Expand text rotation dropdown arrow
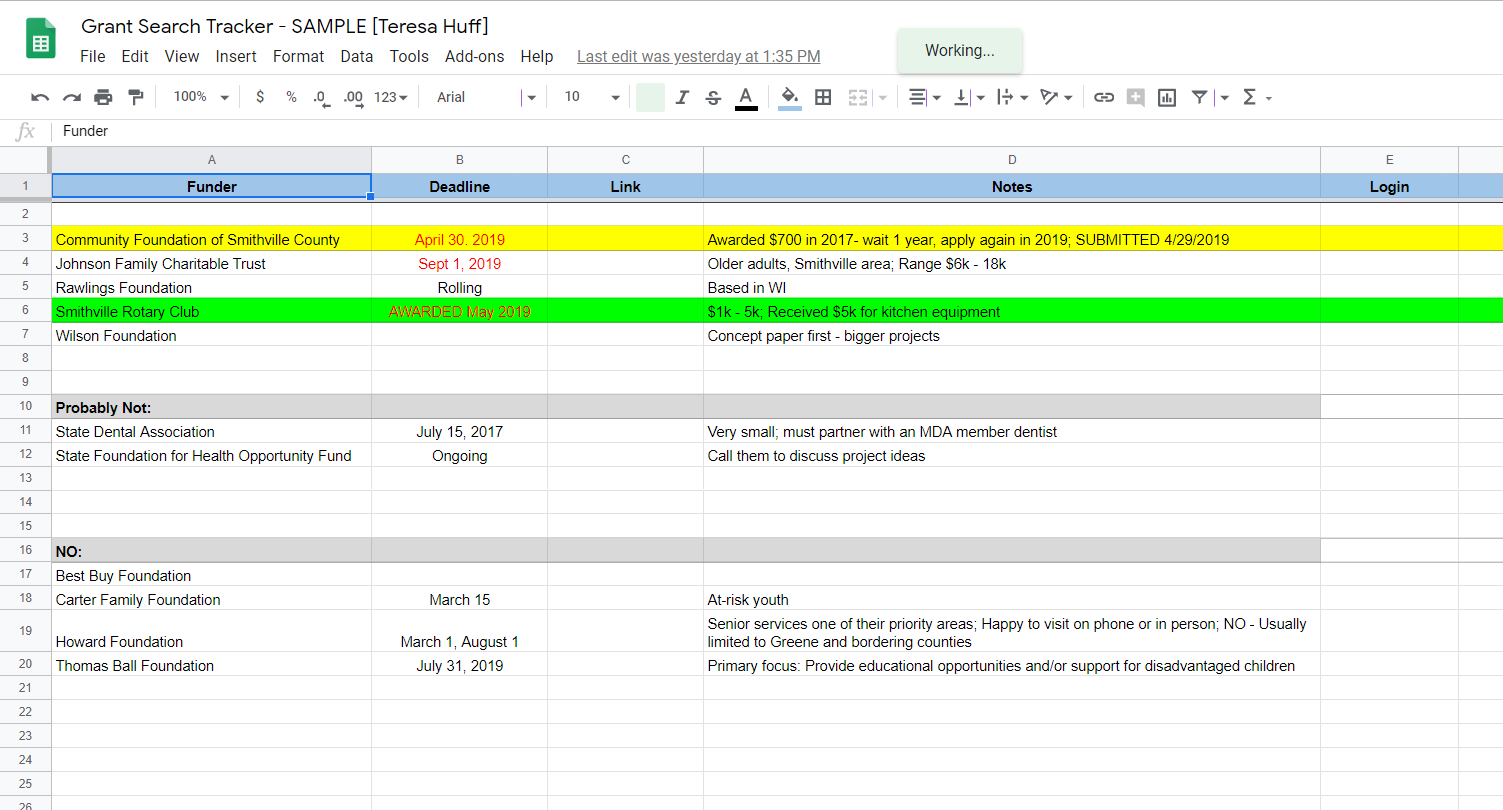Viewport: 1503px width, 810px height. 1068,98
